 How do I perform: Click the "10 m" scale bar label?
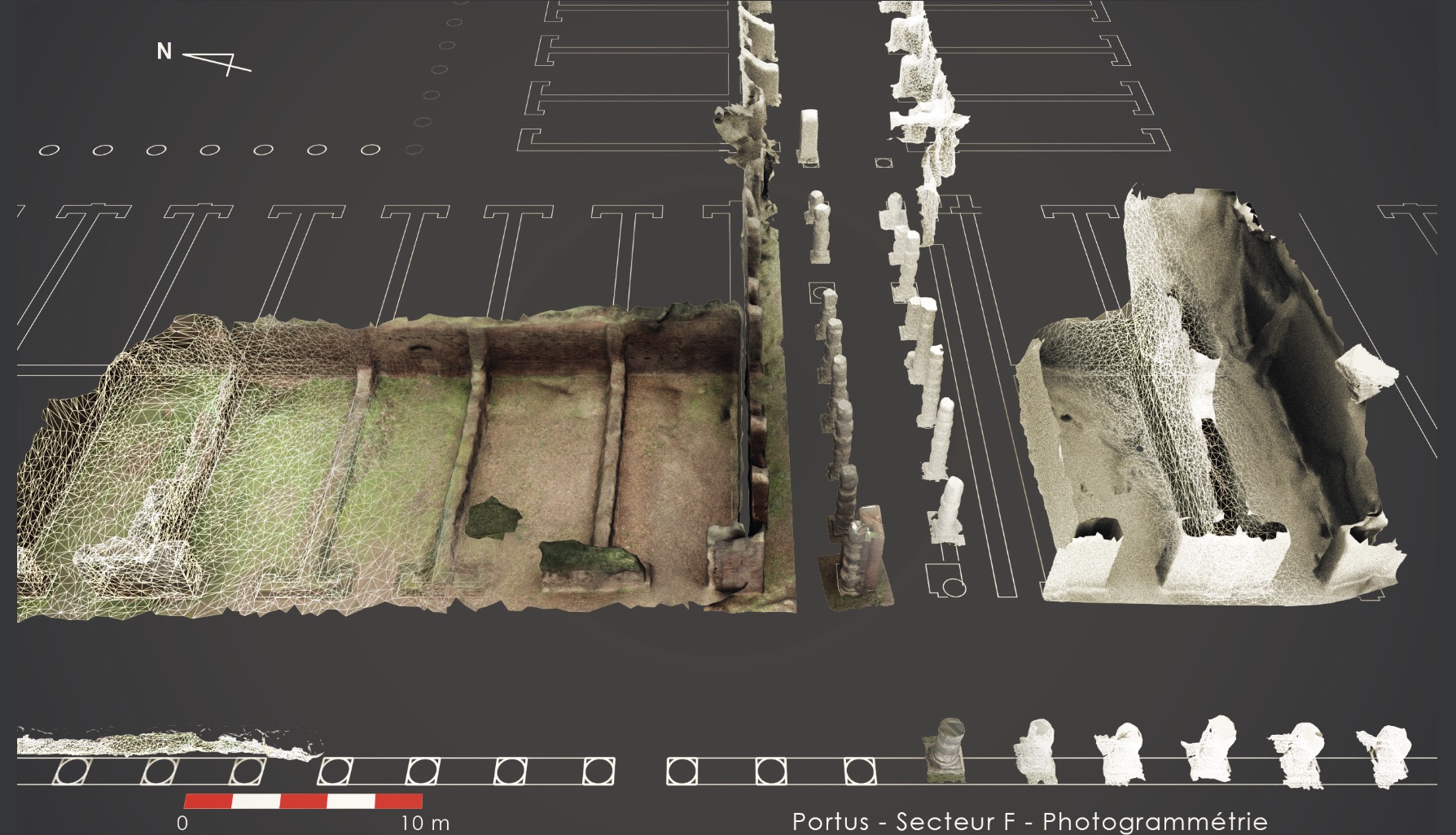[x=425, y=823]
